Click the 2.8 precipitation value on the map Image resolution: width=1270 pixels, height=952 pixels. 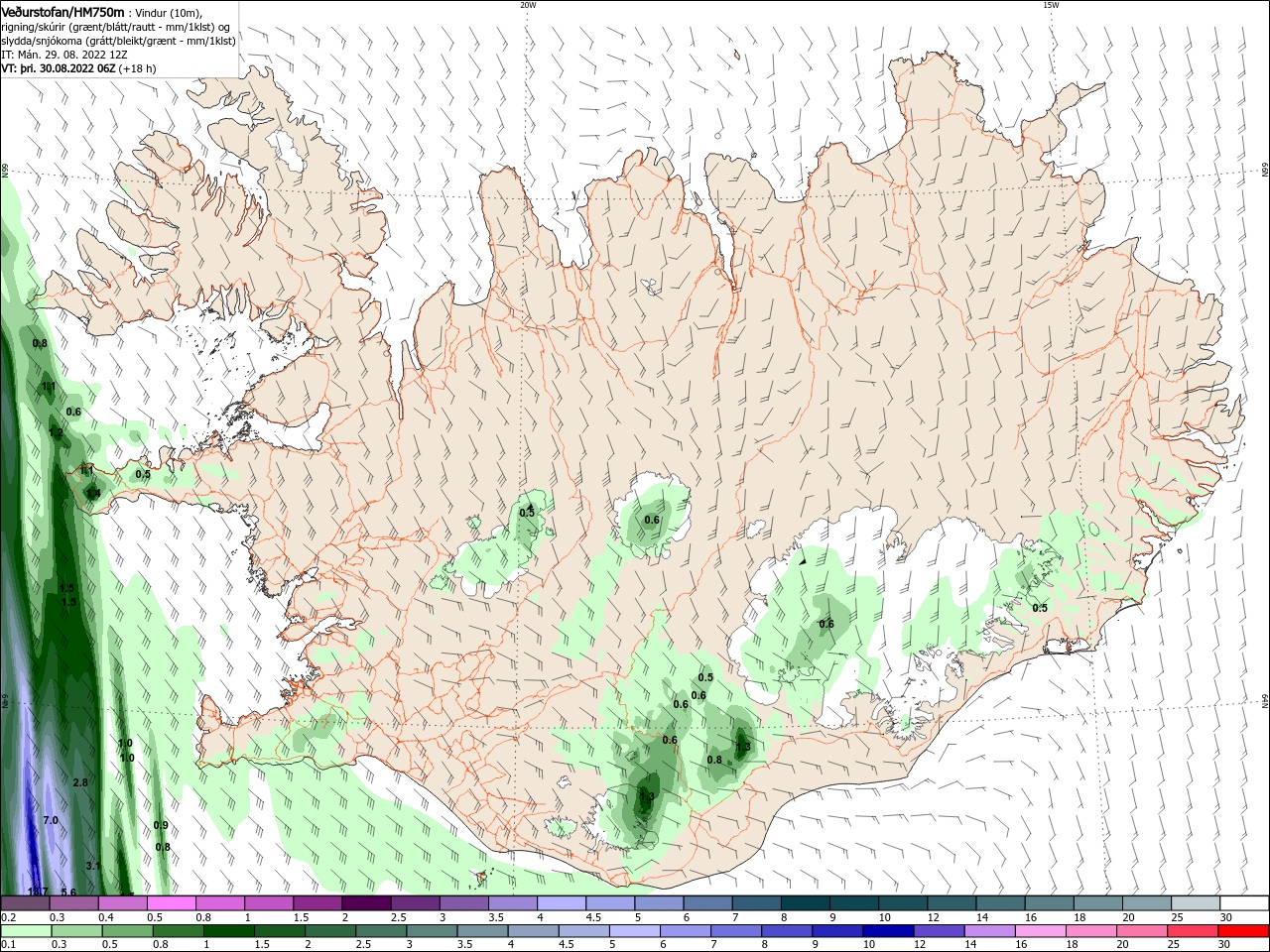pos(80,783)
